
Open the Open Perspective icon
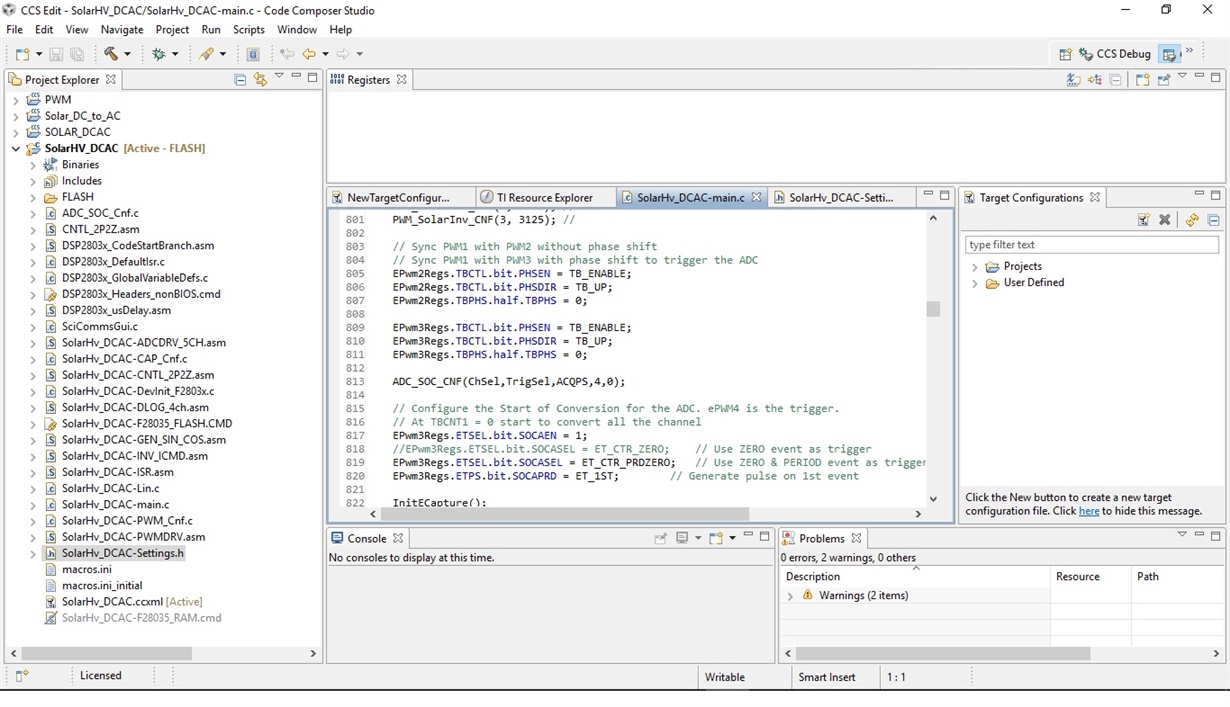click(x=1065, y=54)
